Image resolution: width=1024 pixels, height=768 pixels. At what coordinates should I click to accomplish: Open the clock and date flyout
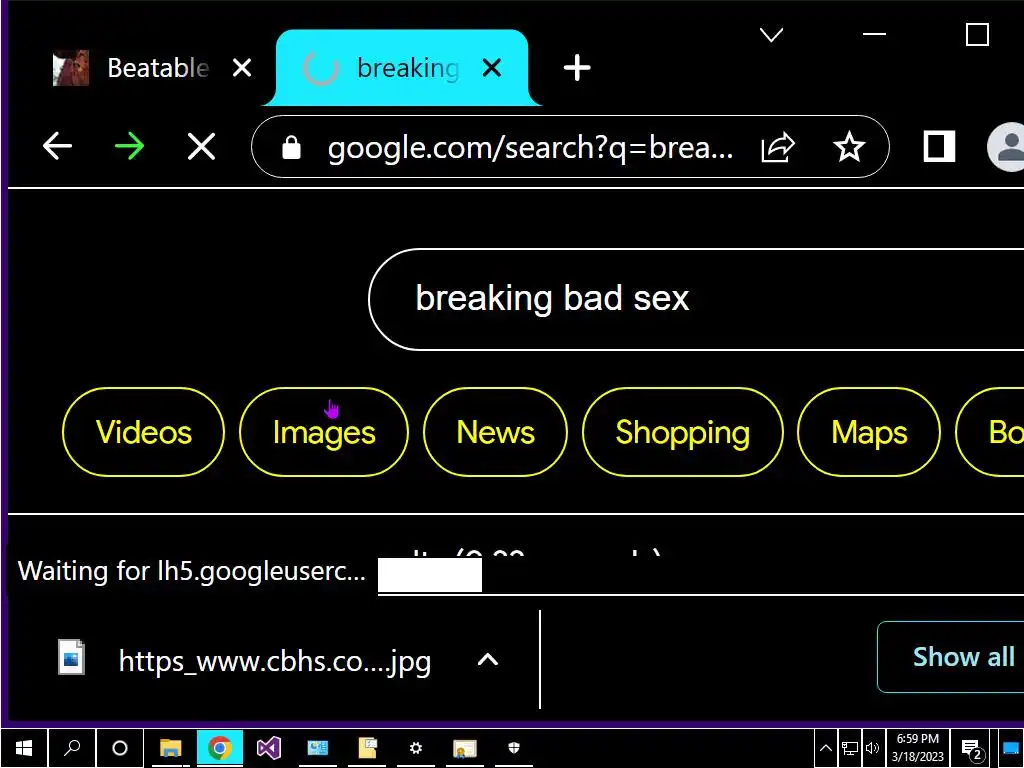[918, 748]
